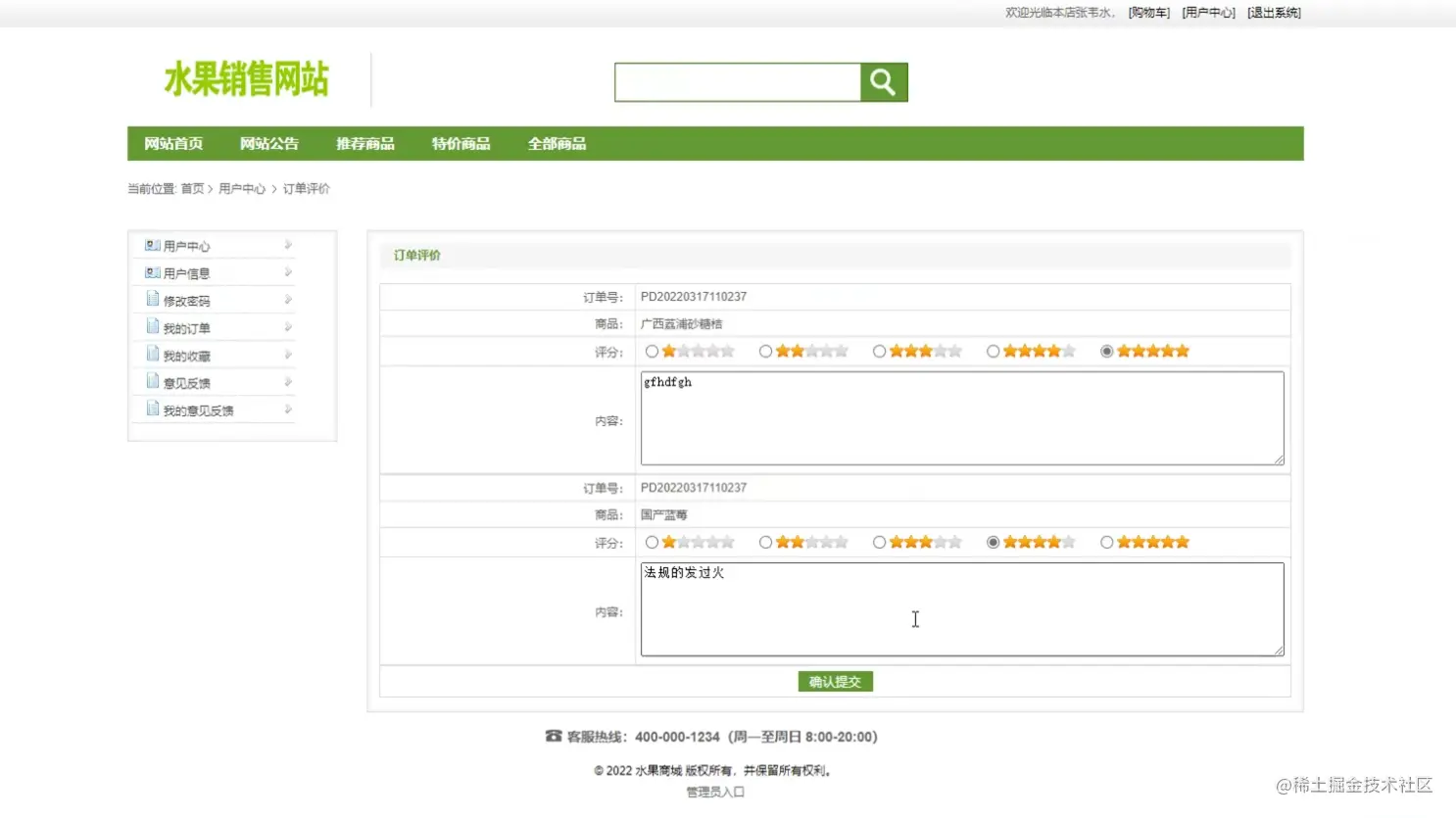Open 网站首页 in green navigation bar

(x=173, y=144)
